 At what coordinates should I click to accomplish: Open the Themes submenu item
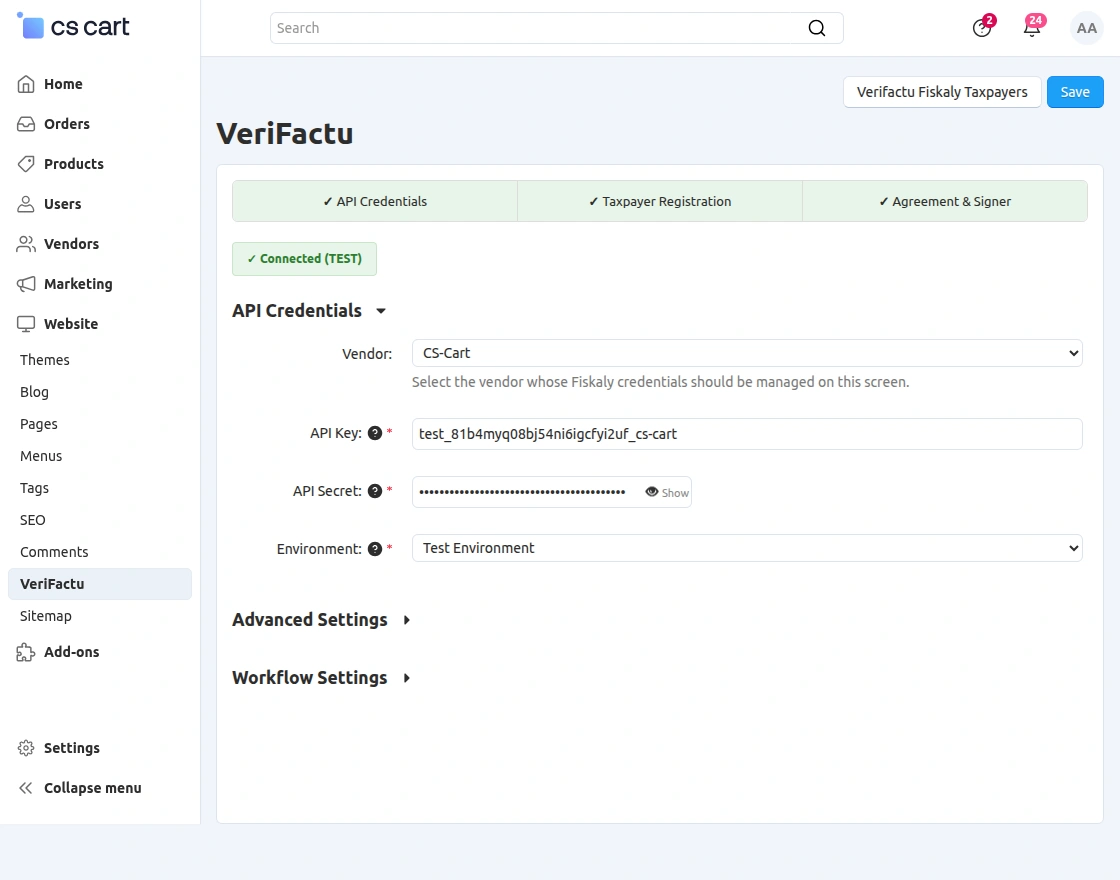coord(45,360)
